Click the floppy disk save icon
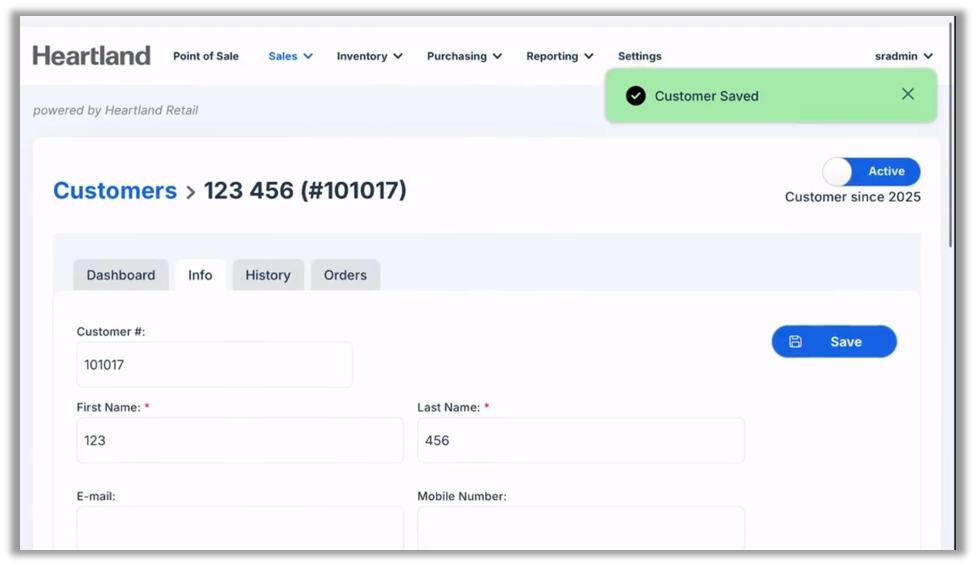The width and height of the screenshot is (976, 566). [x=795, y=342]
